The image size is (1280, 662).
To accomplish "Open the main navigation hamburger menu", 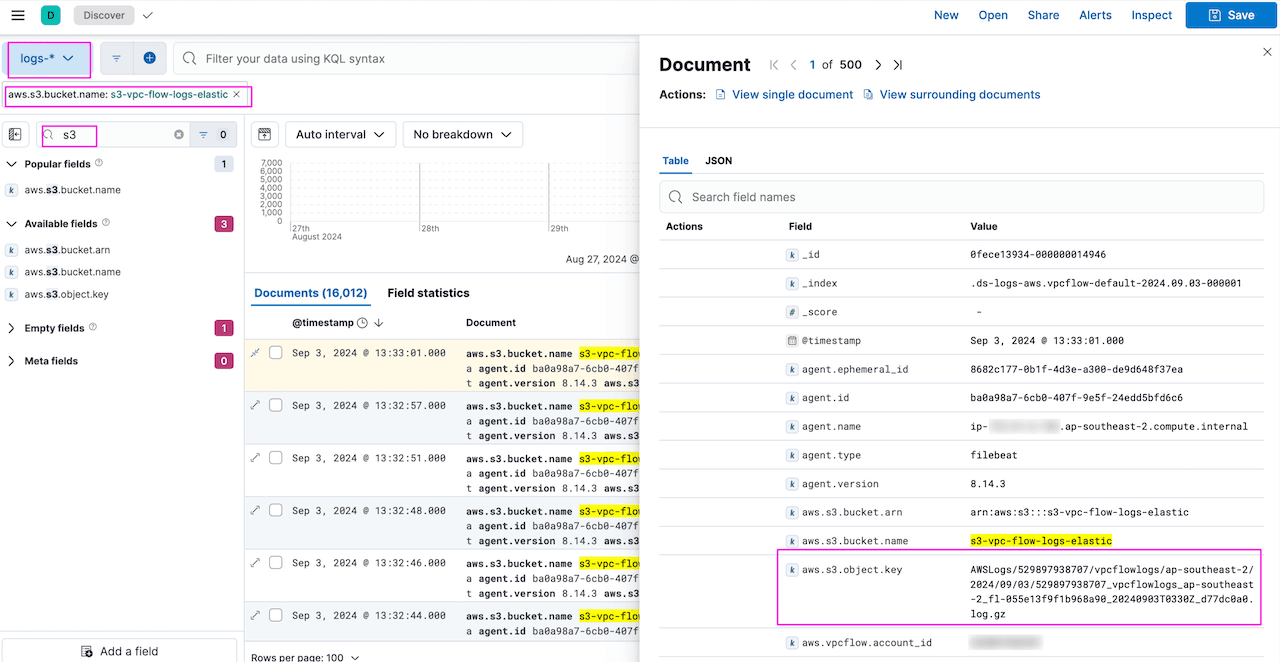I will pos(17,15).
